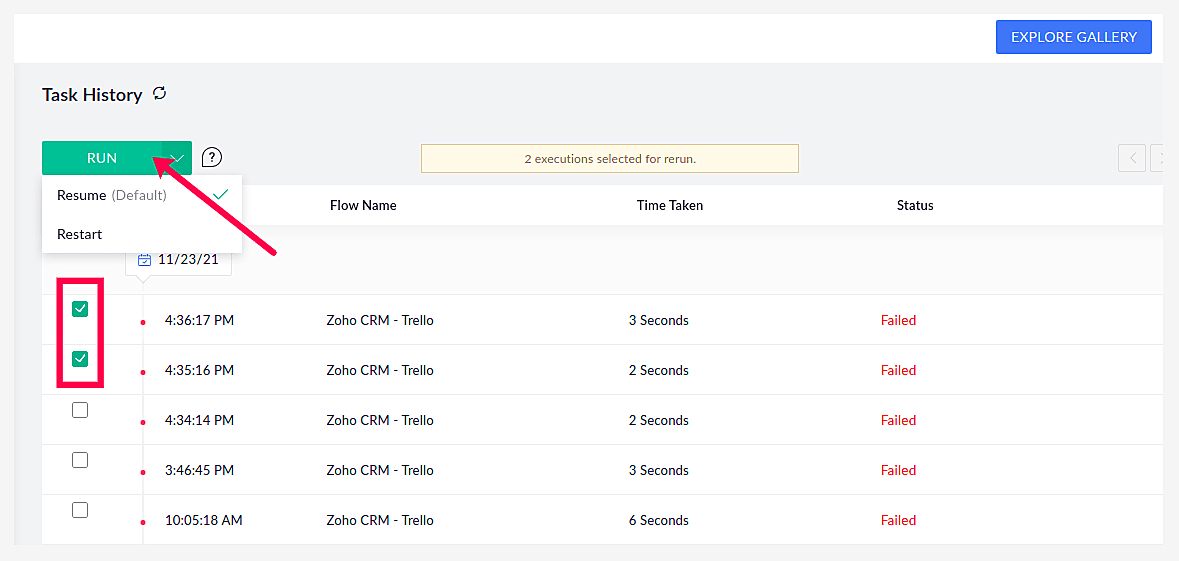Open the 11/23/21 date picker field

tap(185, 259)
